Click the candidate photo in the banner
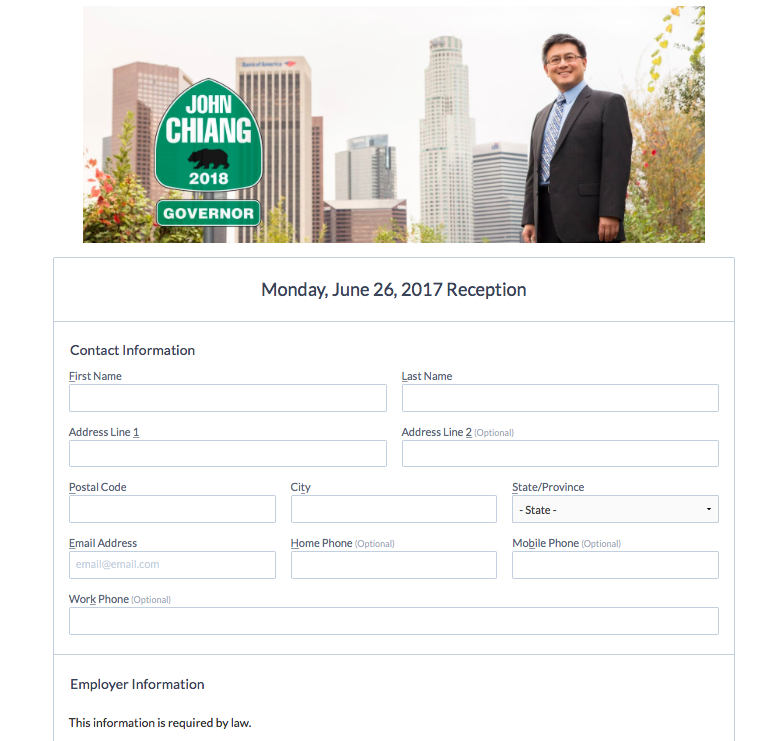 coord(577,138)
